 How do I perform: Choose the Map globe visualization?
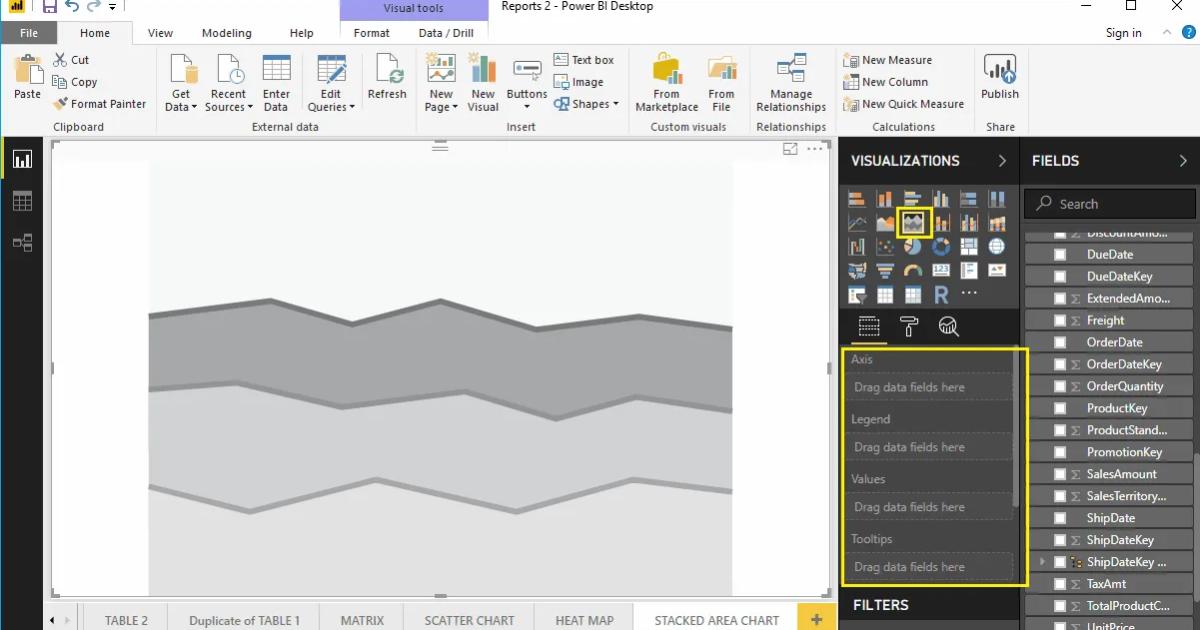point(996,246)
